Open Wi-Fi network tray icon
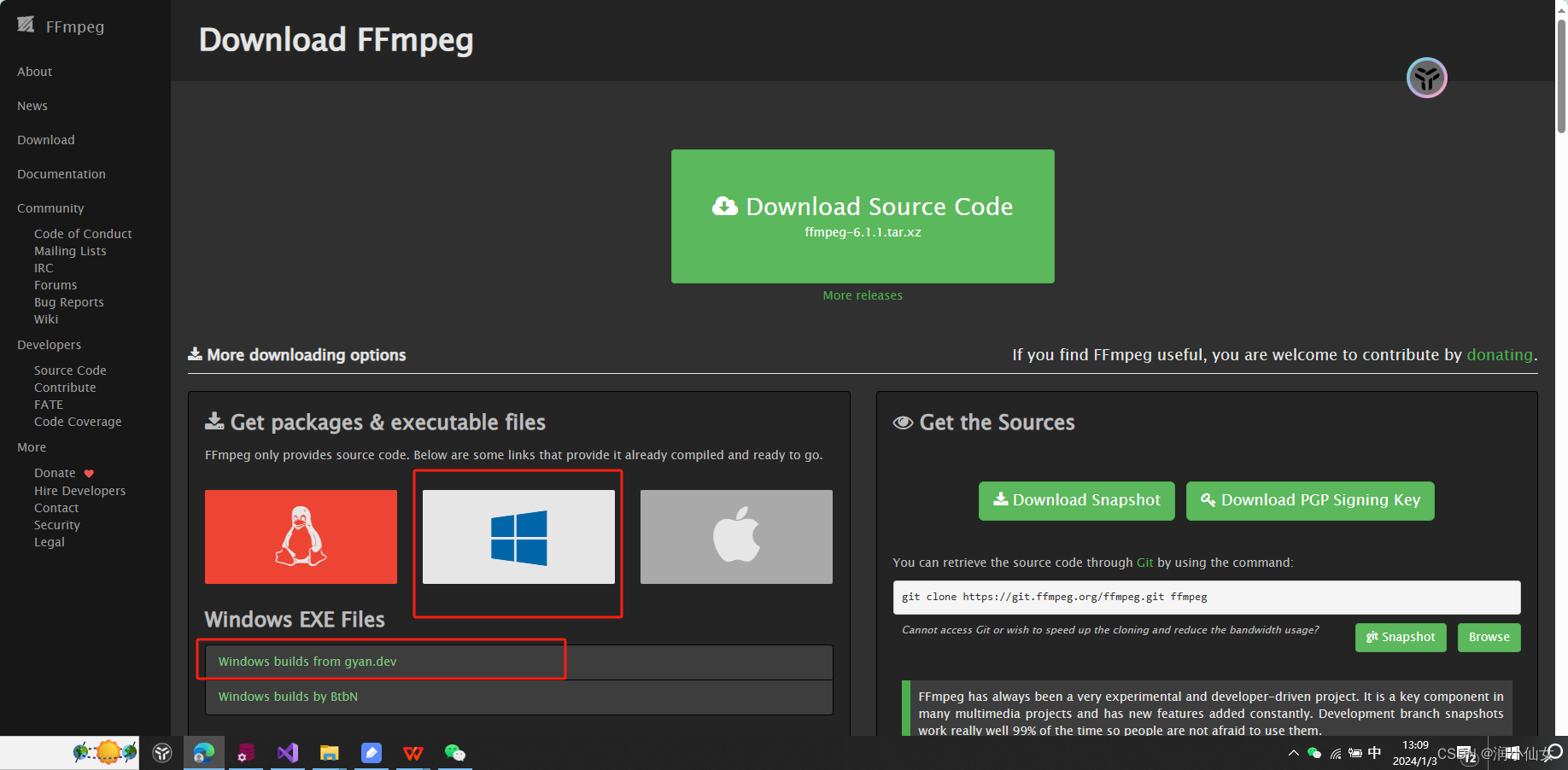This screenshot has width=1568, height=770. click(x=1336, y=753)
